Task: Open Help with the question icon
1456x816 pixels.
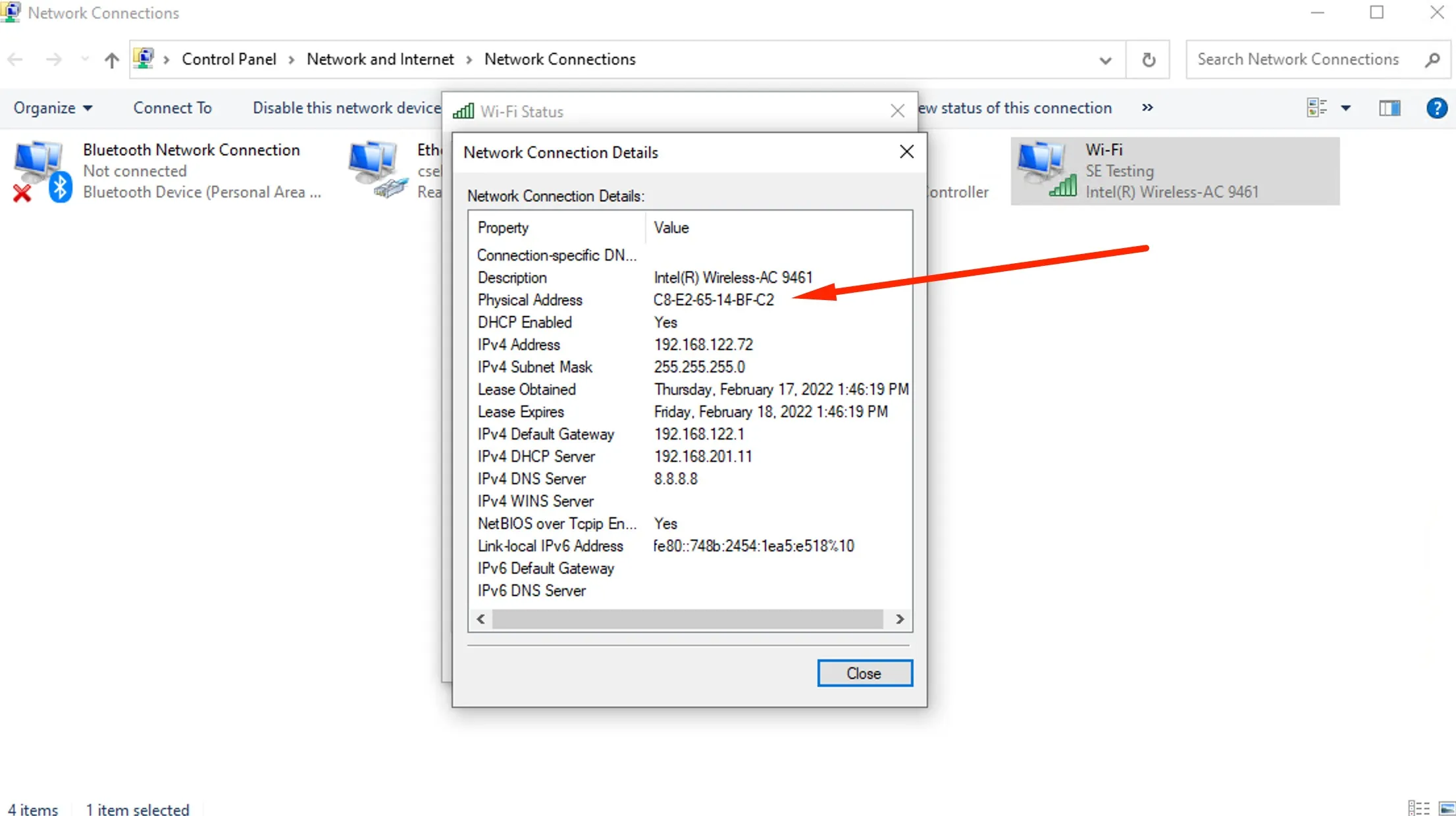Action: click(x=1436, y=108)
